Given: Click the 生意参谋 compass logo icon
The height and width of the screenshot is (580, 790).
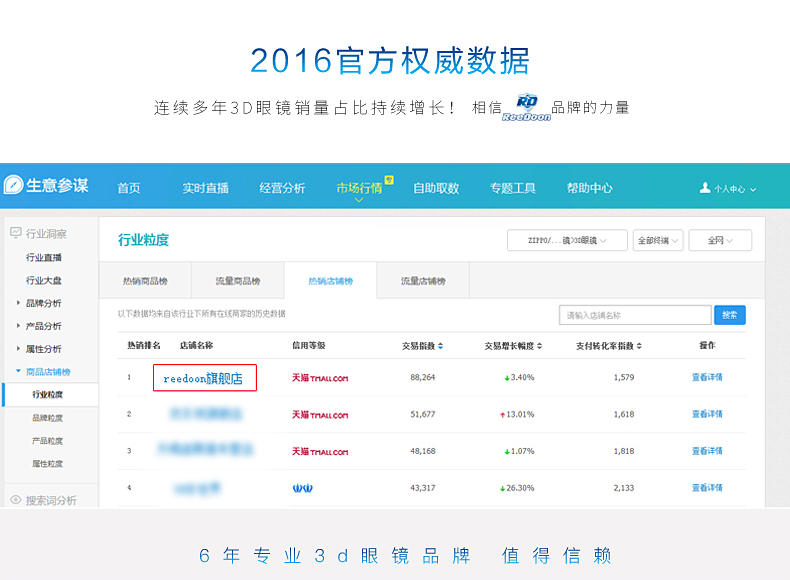Looking at the screenshot, I should 14,185.
